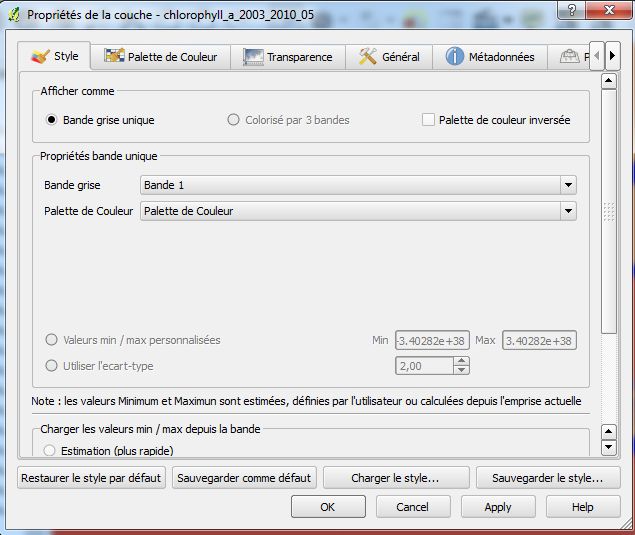The width and height of the screenshot is (635, 535).
Task: Expand the Palette de Couleur combo box
Action: (568, 211)
